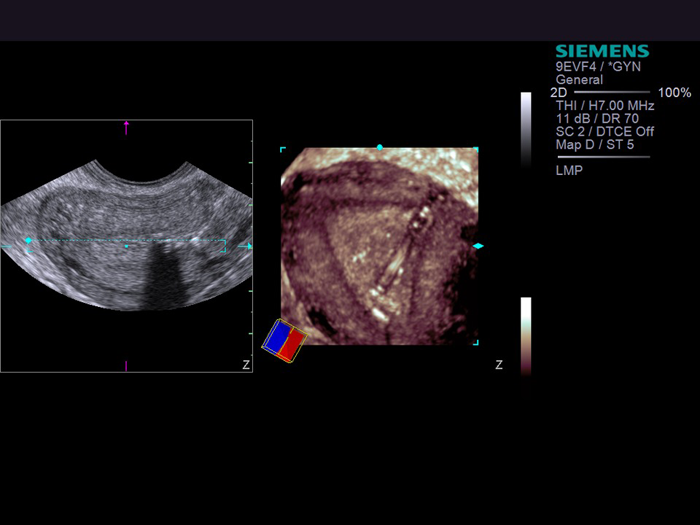
Task: Click the General preset label
Action: coord(579,80)
